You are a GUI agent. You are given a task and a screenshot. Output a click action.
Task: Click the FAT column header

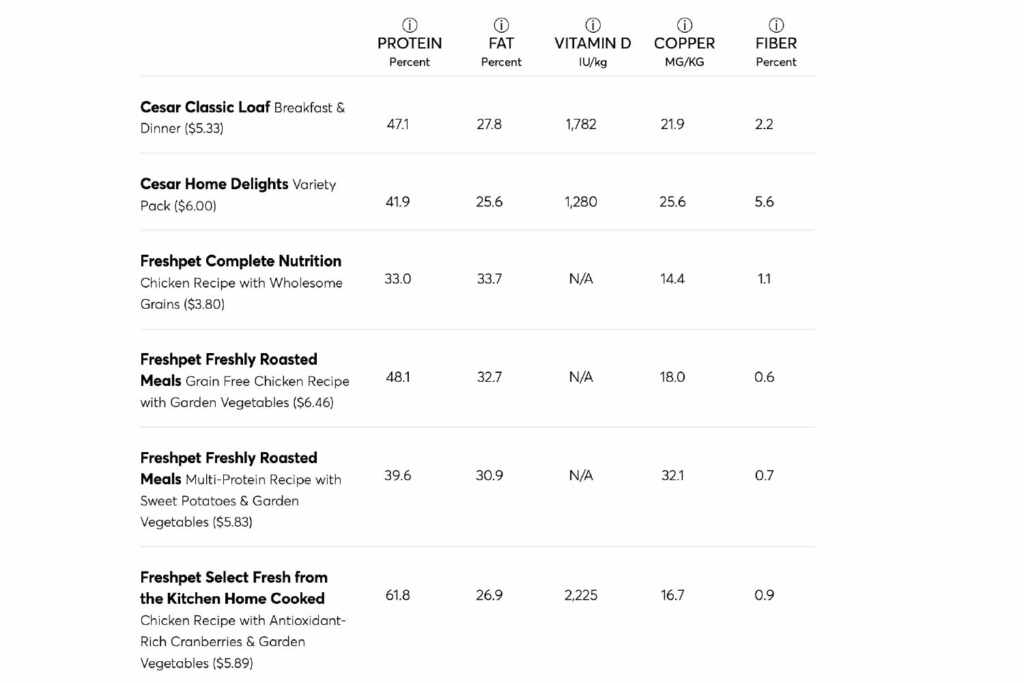501,44
